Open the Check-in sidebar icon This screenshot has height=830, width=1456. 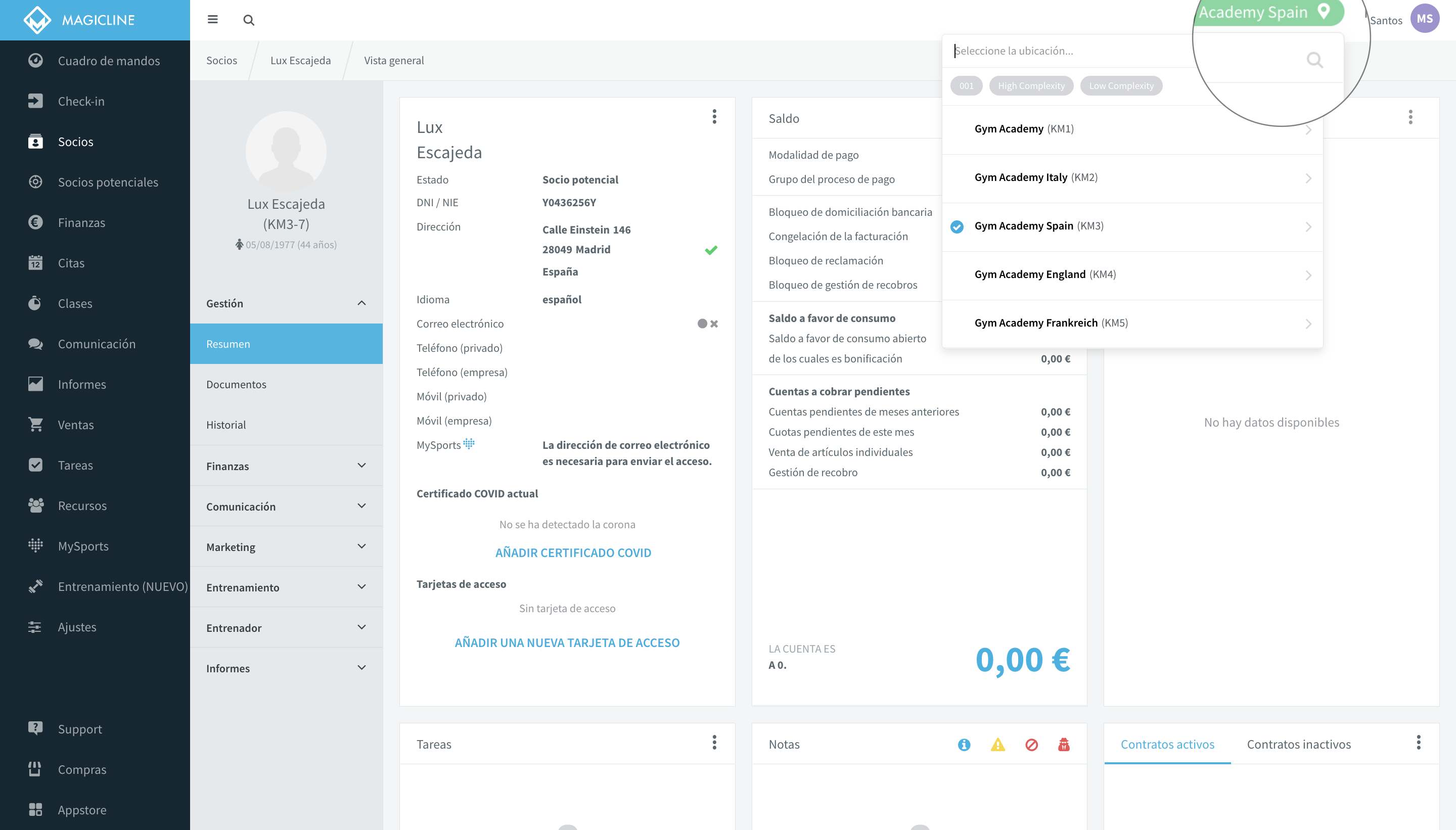click(x=35, y=101)
